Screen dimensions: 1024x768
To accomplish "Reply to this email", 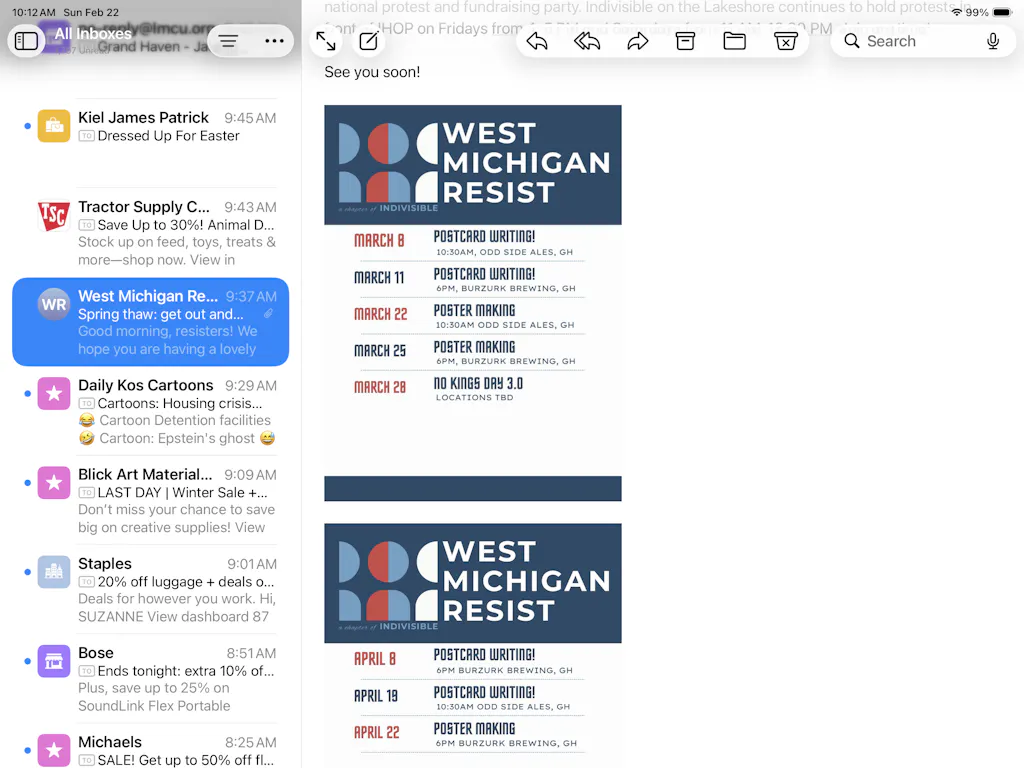I will [537, 41].
